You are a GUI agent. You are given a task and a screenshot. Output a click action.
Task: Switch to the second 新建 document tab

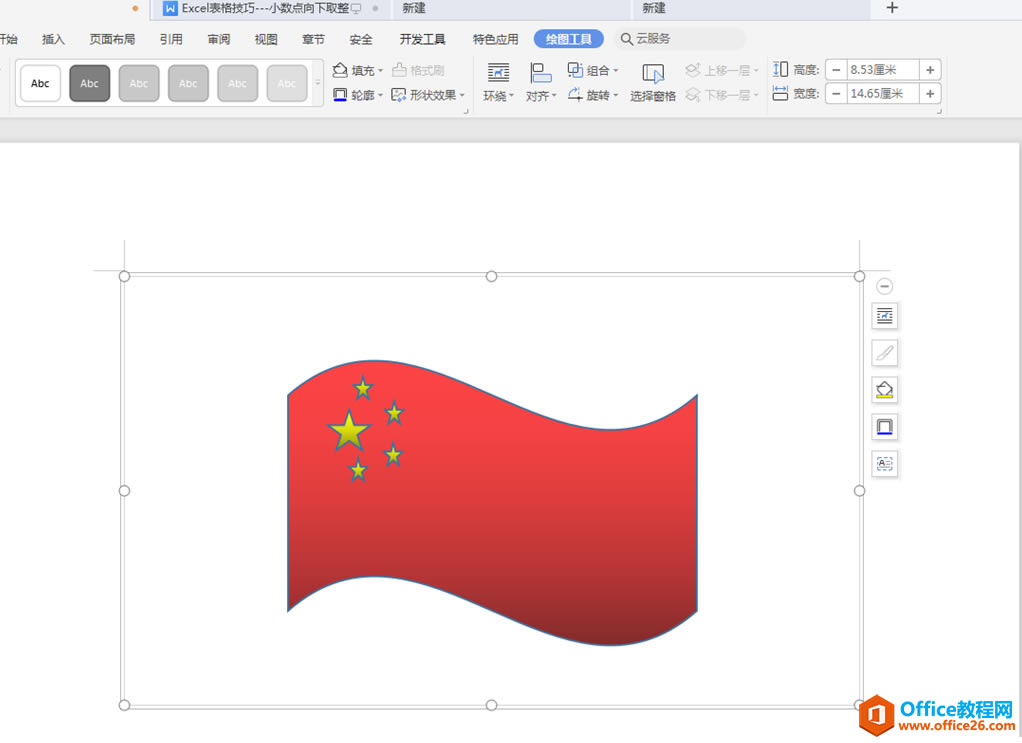point(751,8)
